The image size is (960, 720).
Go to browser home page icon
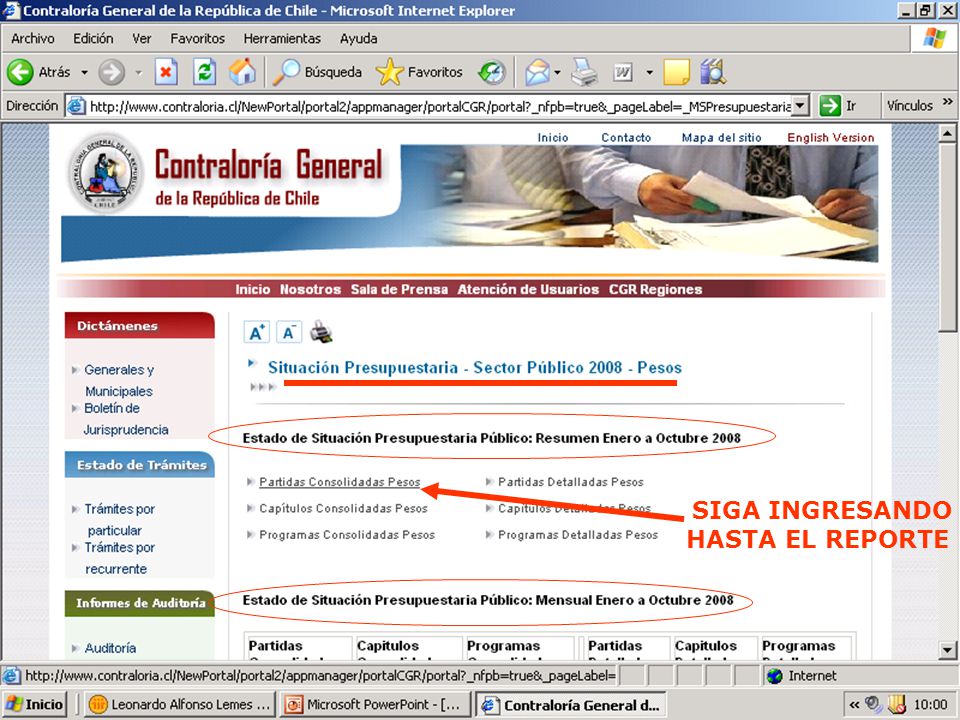pyautogui.click(x=242, y=72)
